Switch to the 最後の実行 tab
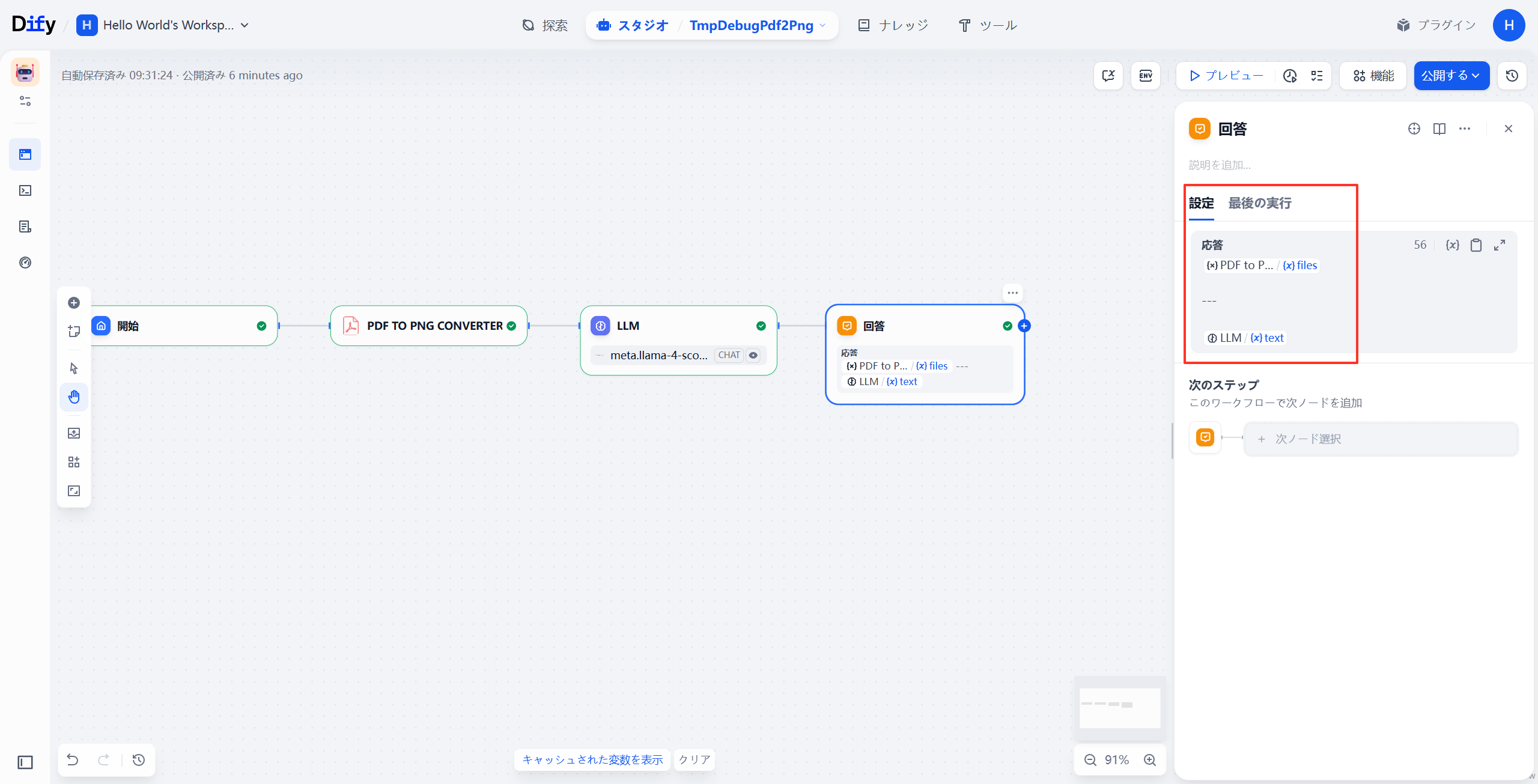 coord(1259,203)
